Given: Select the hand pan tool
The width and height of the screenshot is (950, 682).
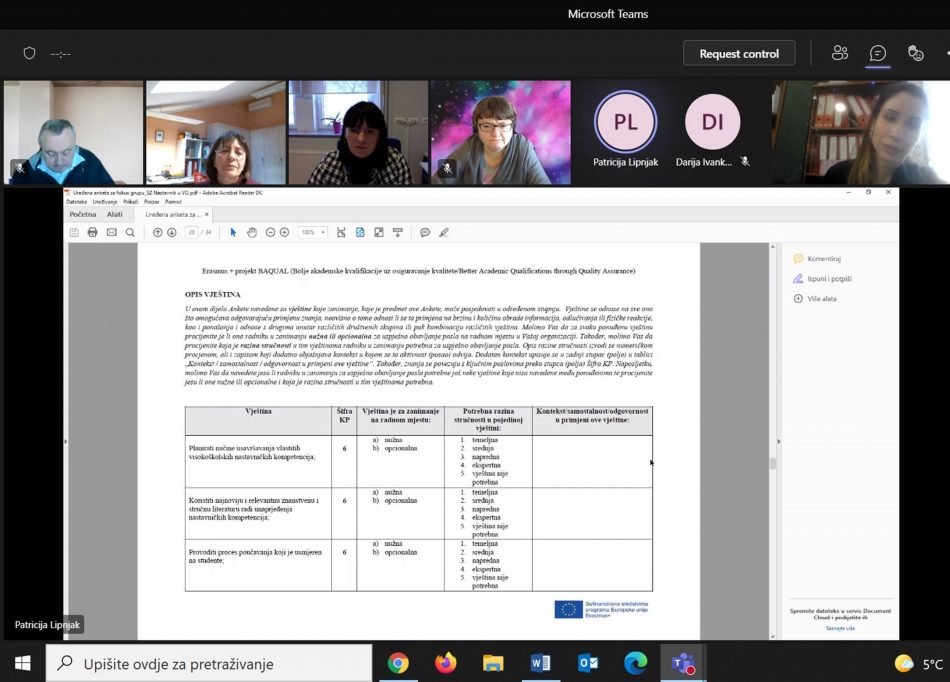Looking at the screenshot, I should (252, 232).
